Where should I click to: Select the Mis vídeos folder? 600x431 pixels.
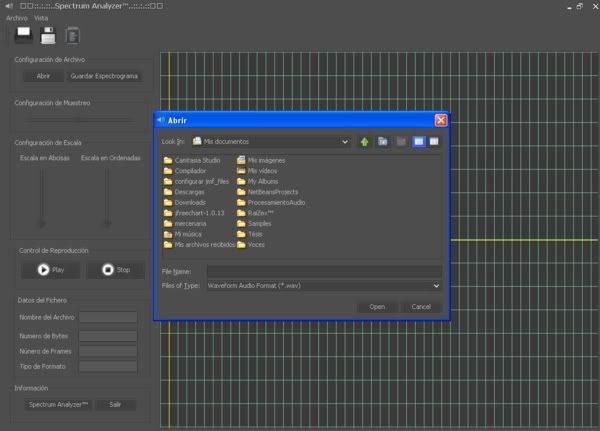257,171
